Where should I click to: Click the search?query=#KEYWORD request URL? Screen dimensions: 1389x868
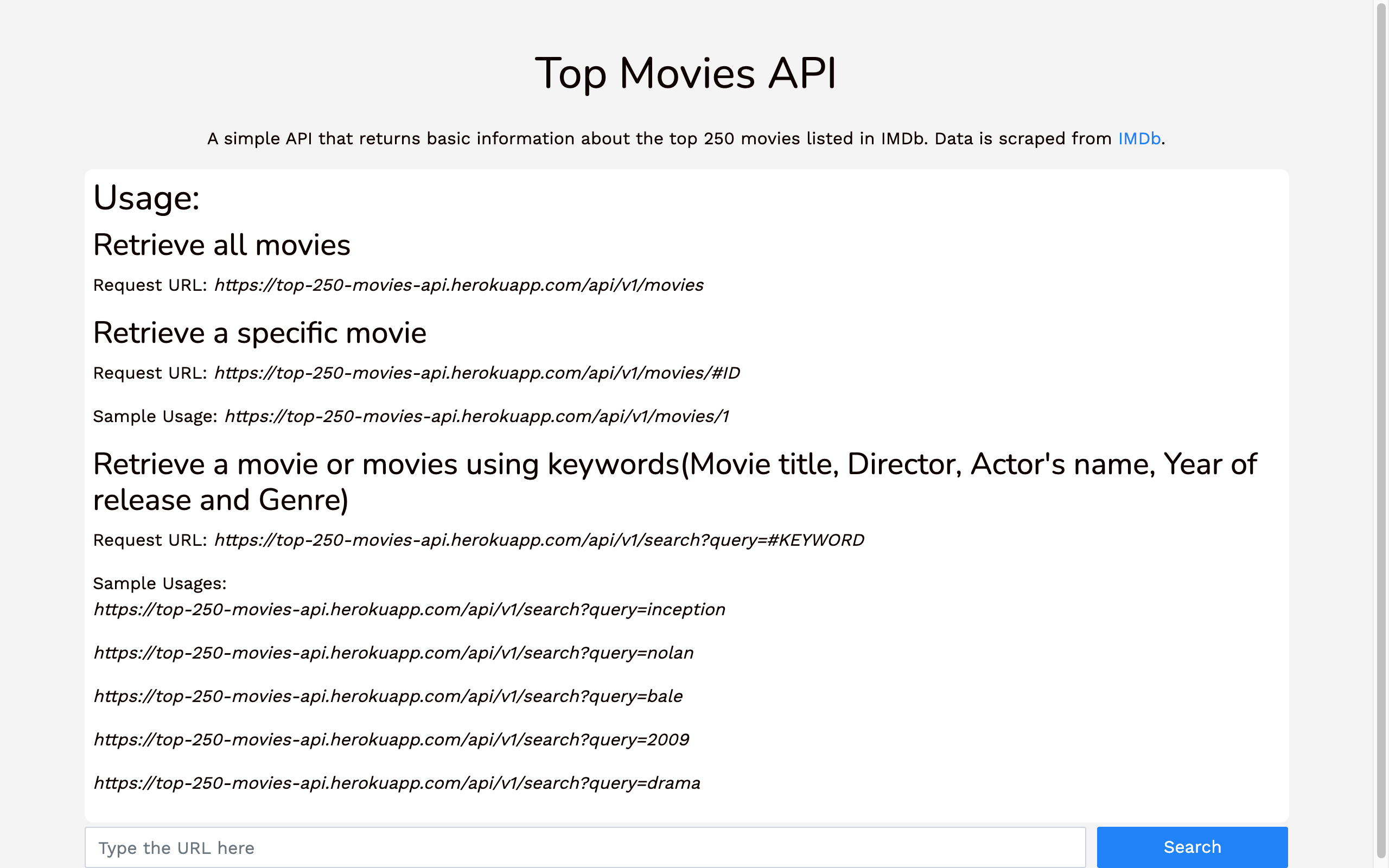pyautogui.click(x=539, y=540)
